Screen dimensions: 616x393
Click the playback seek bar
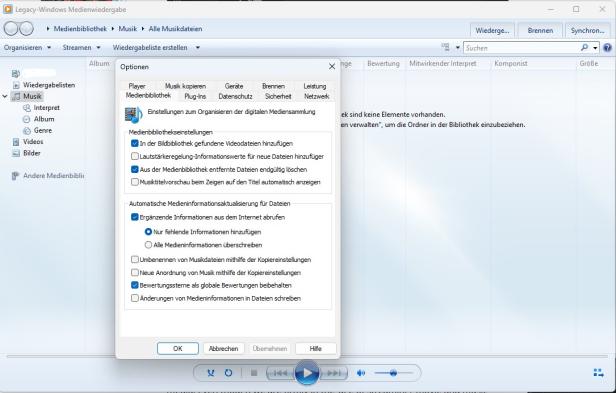click(x=307, y=356)
